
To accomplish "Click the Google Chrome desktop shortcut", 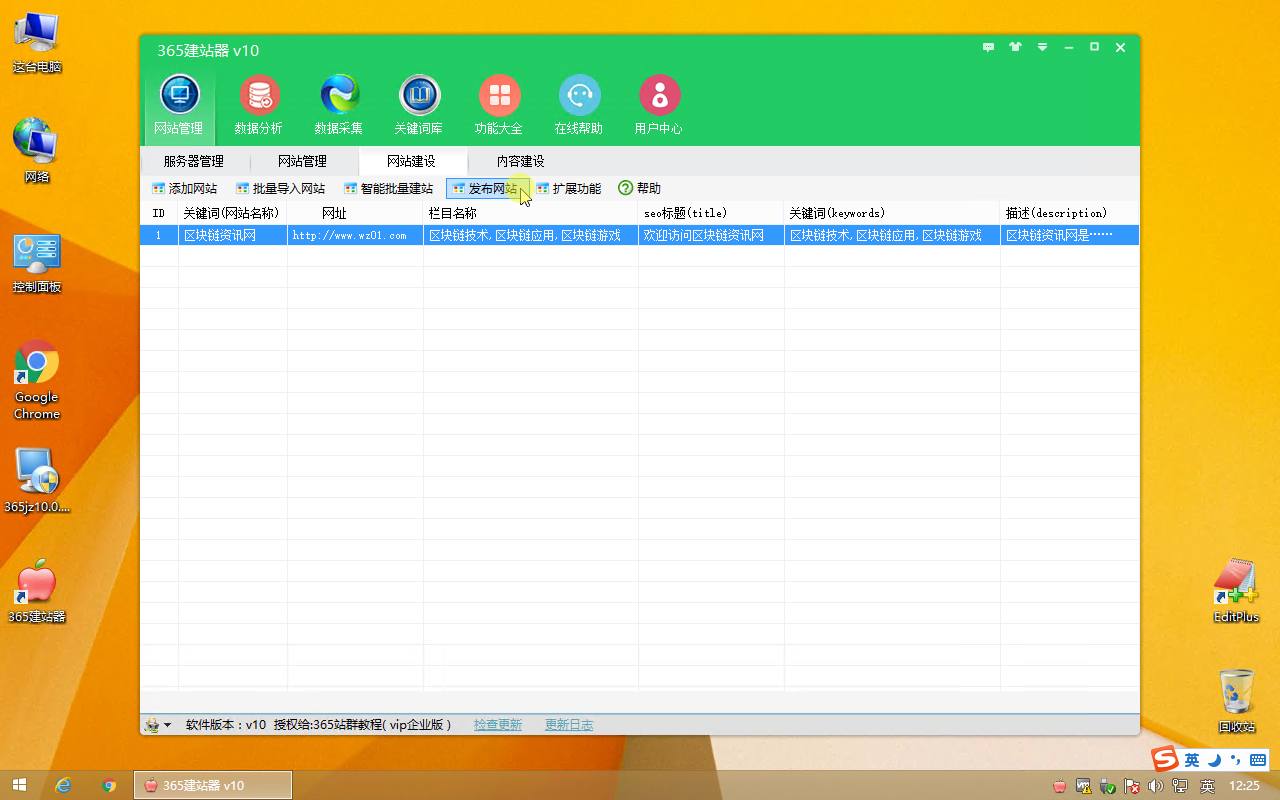I will (37, 380).
